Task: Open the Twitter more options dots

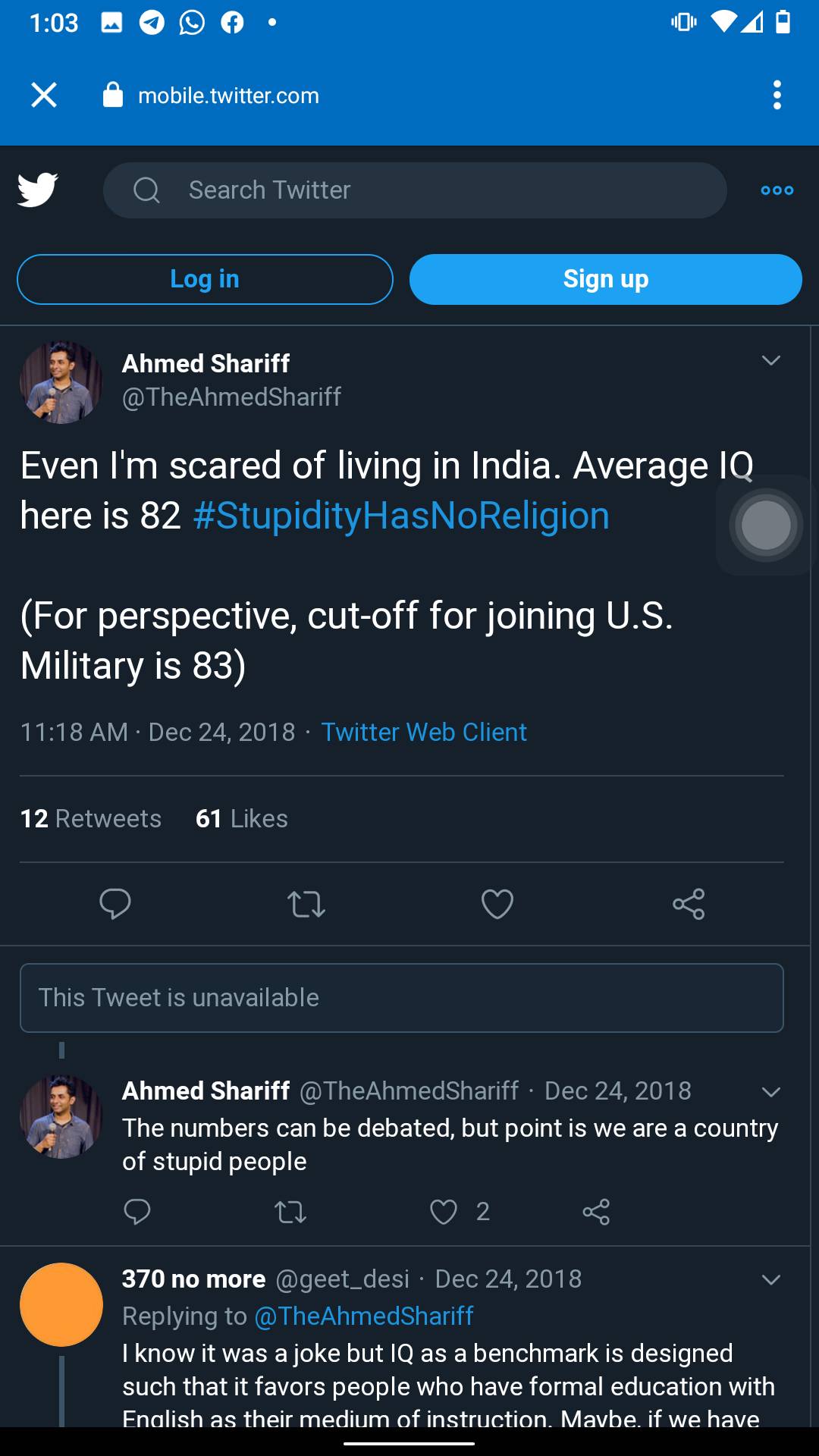Action: 777,190
